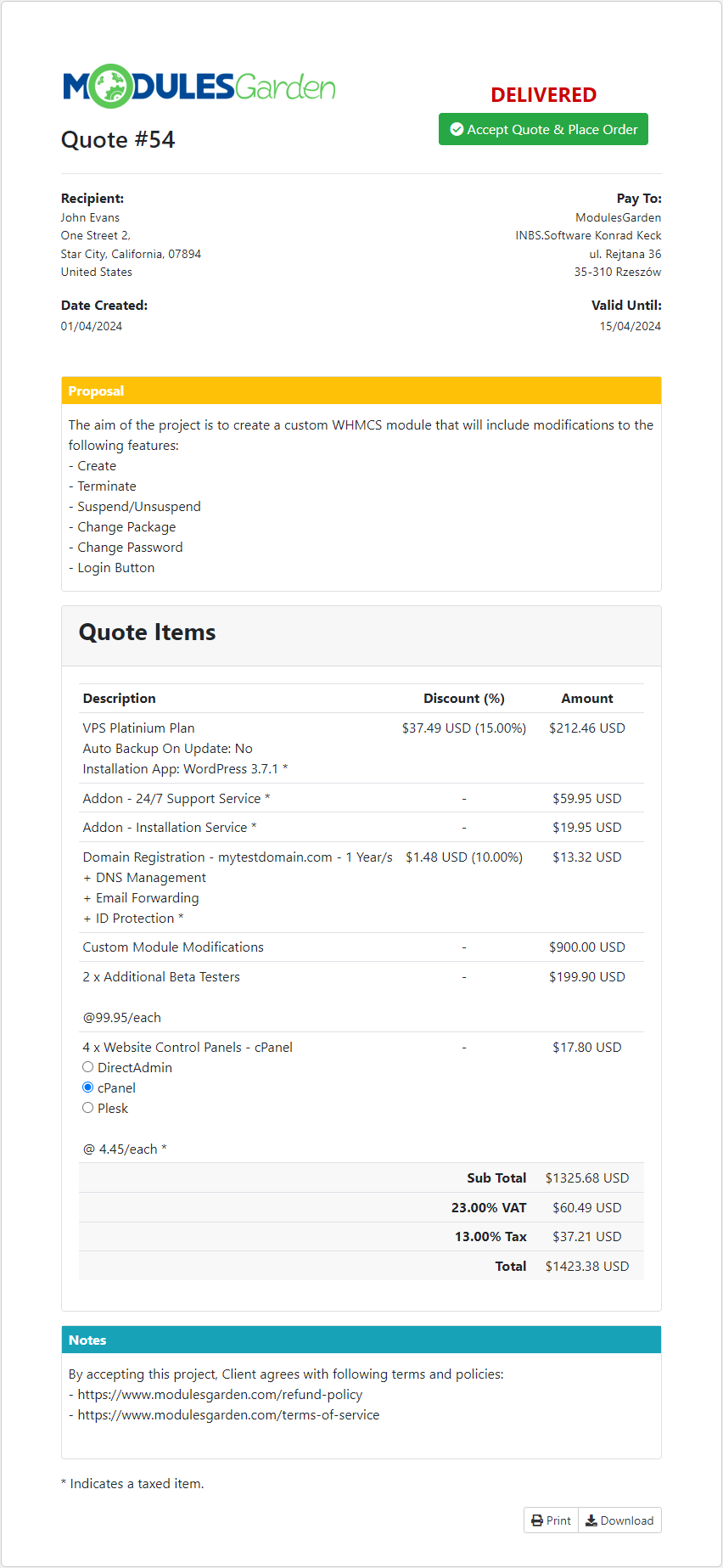Click the printer icon next to Print
The height and width of the screenshot is (1568, 723).
pyautogui.click(x=535, y=1520)
